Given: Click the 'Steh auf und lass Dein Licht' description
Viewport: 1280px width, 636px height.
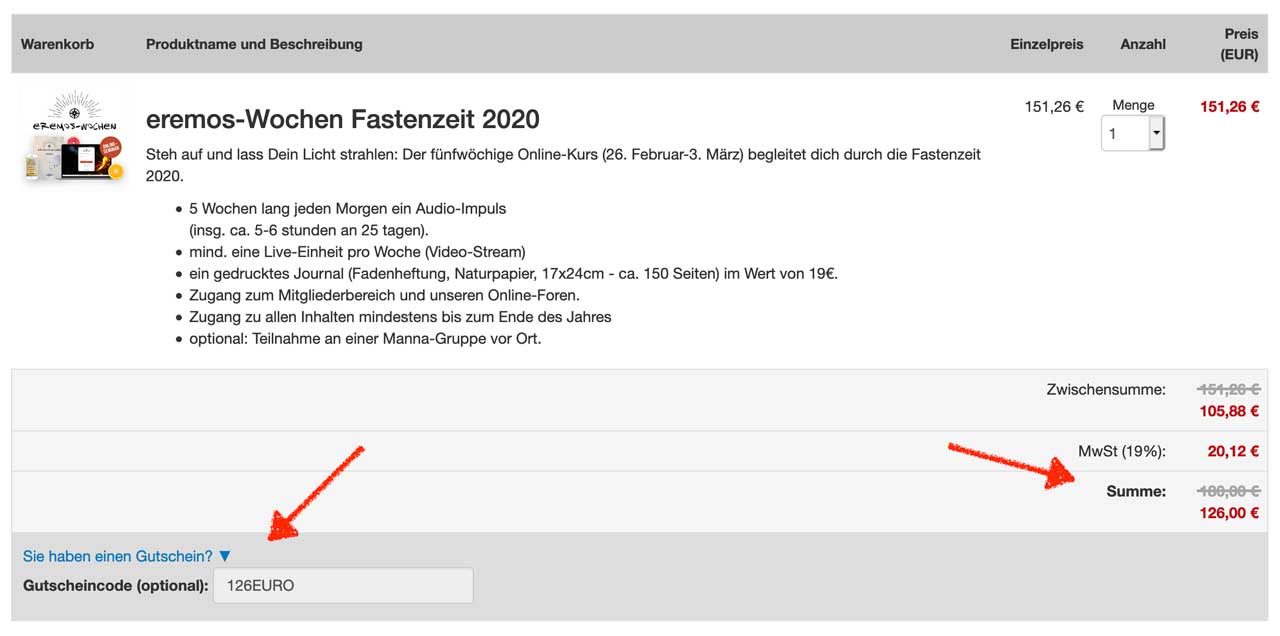Looking at the screenshot, I should [x=563, y=165].
